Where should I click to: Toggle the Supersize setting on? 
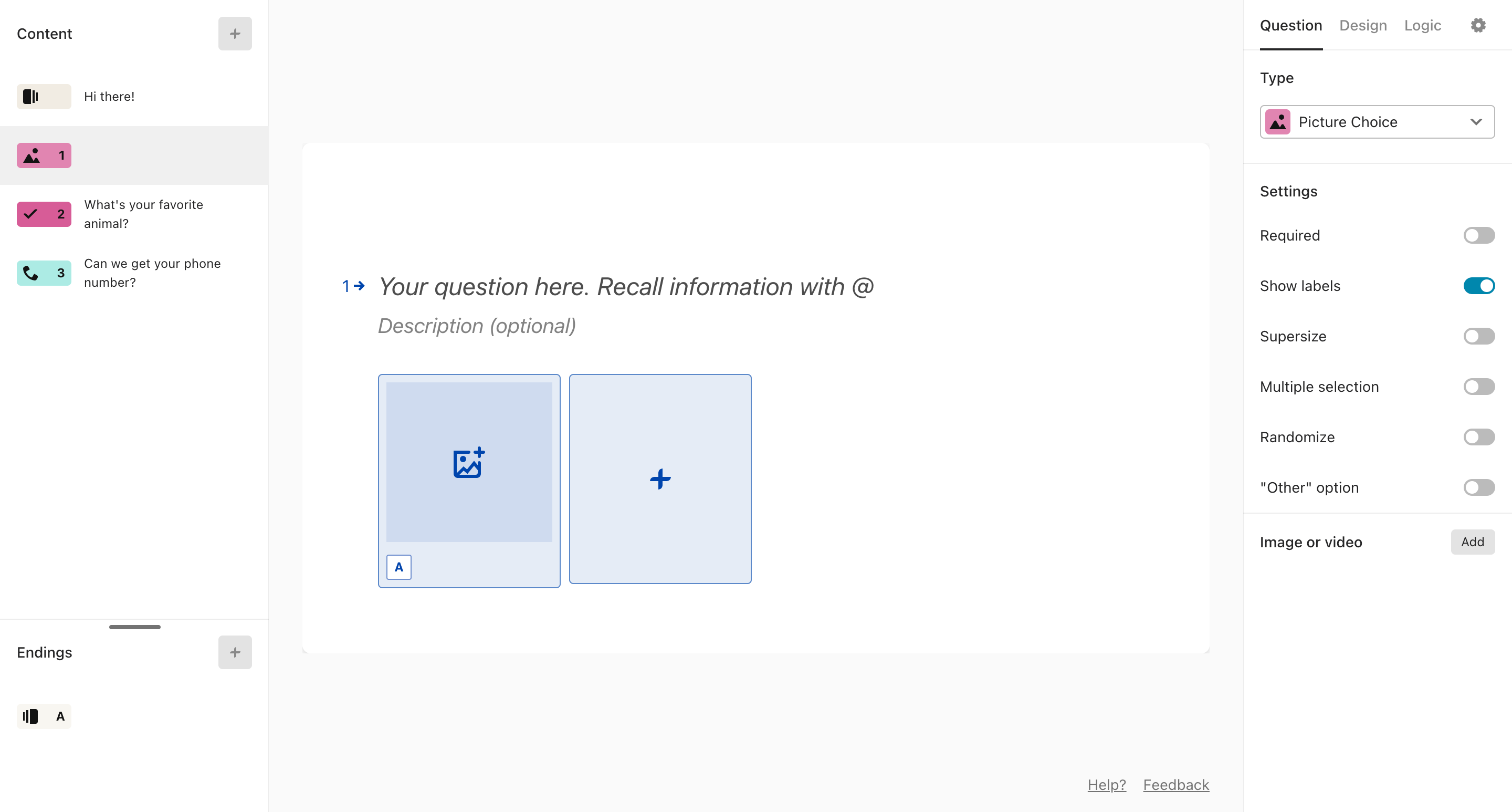[x=1478, y=336]
